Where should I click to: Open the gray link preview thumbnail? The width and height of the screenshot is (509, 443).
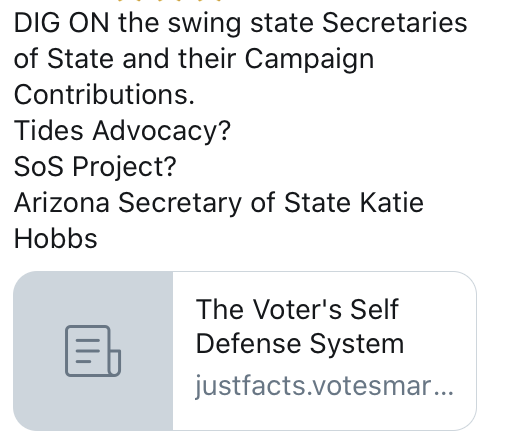pos(93,351)
